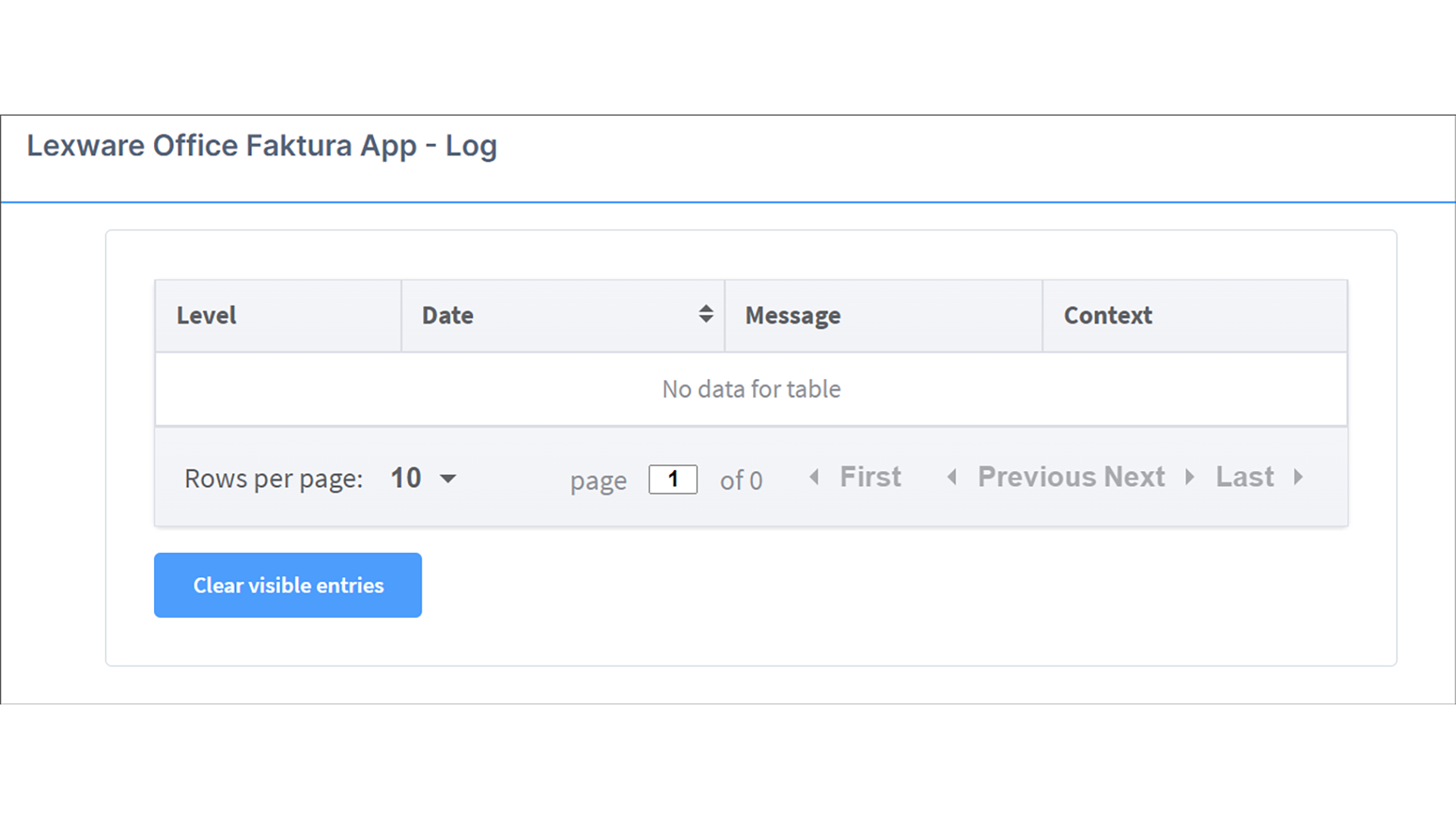The height and width of the screenshot is (819, 1456).
Task: Jump to the Last page
Action: [1244, 477]
